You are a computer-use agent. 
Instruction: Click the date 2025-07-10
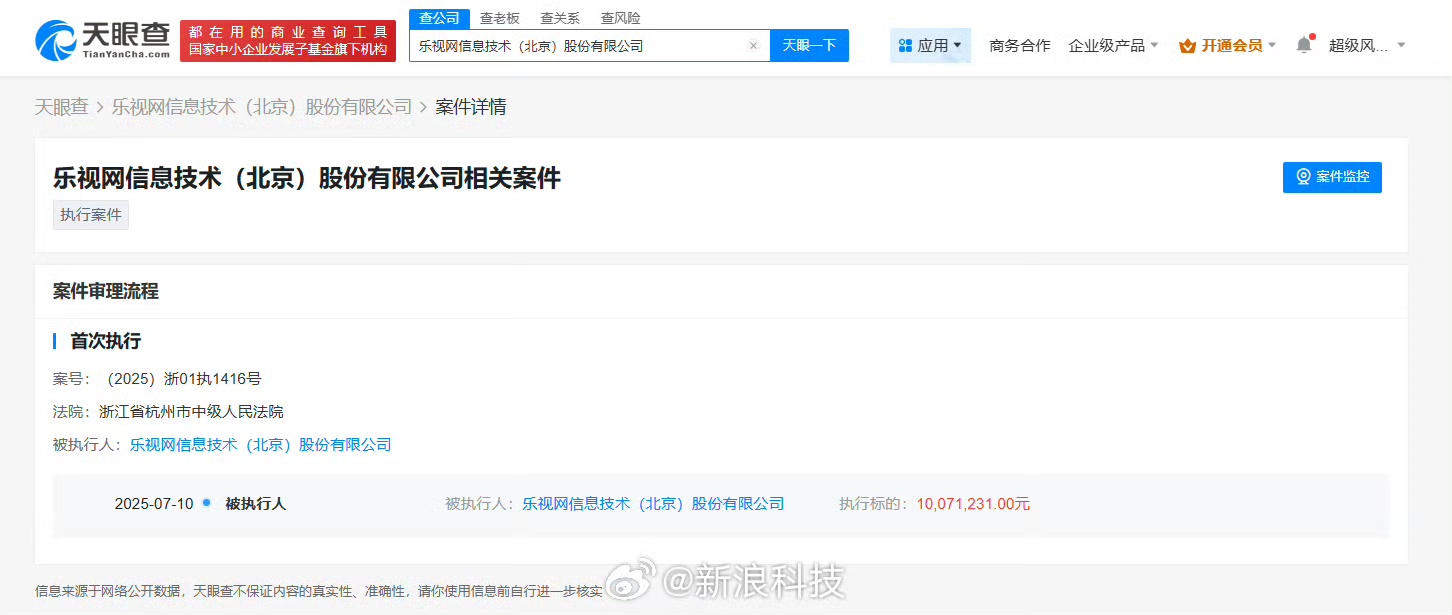coord(154,504)
